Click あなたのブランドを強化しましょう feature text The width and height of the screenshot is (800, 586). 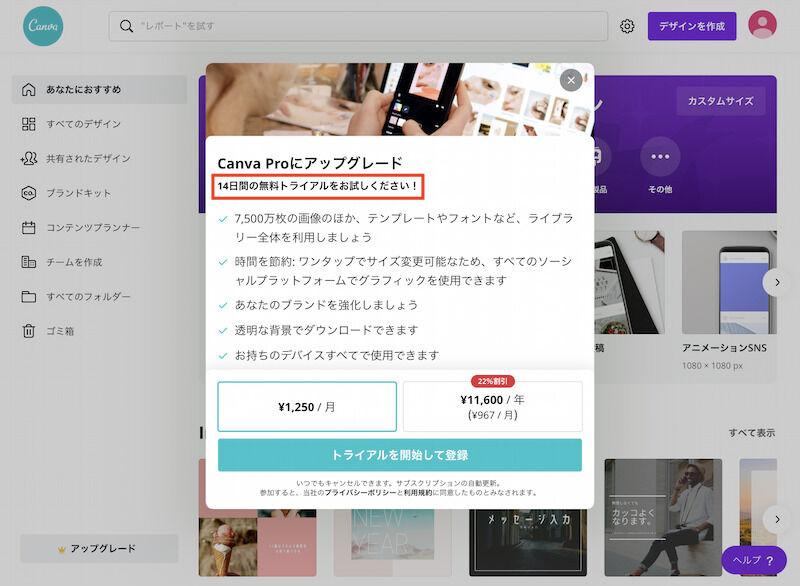(326, 305)
